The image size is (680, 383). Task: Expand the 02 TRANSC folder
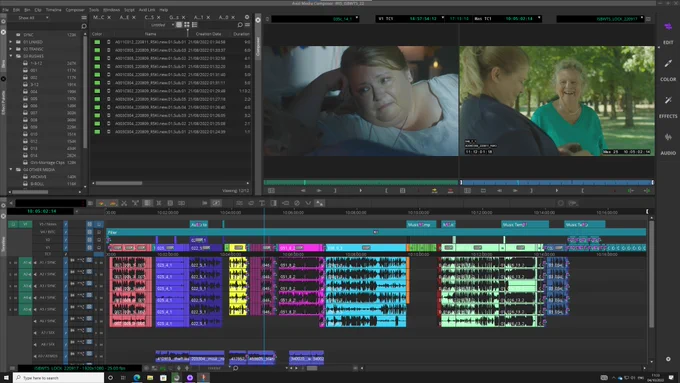click(x=11, y=49)
